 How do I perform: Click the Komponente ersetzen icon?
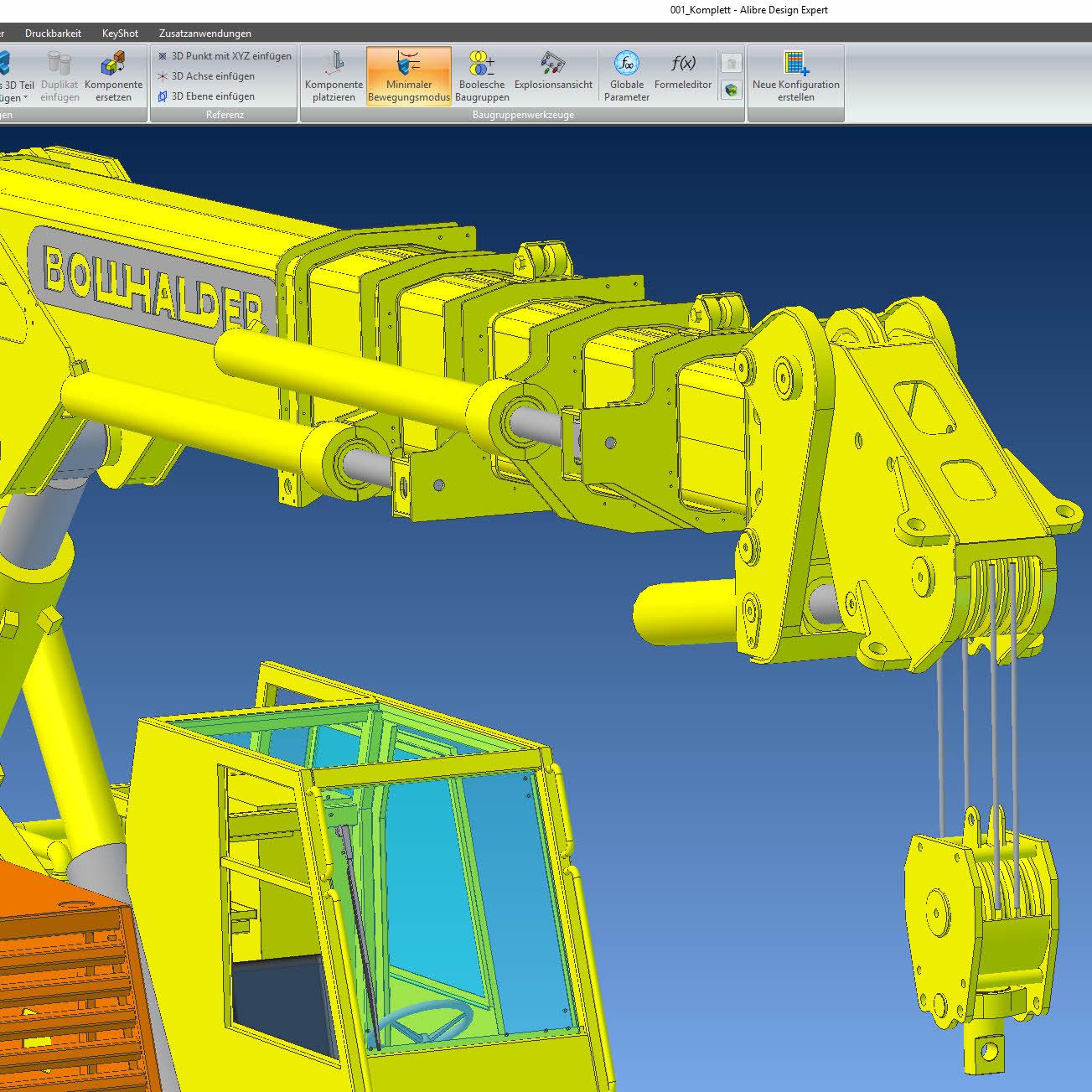pos(113,76)
